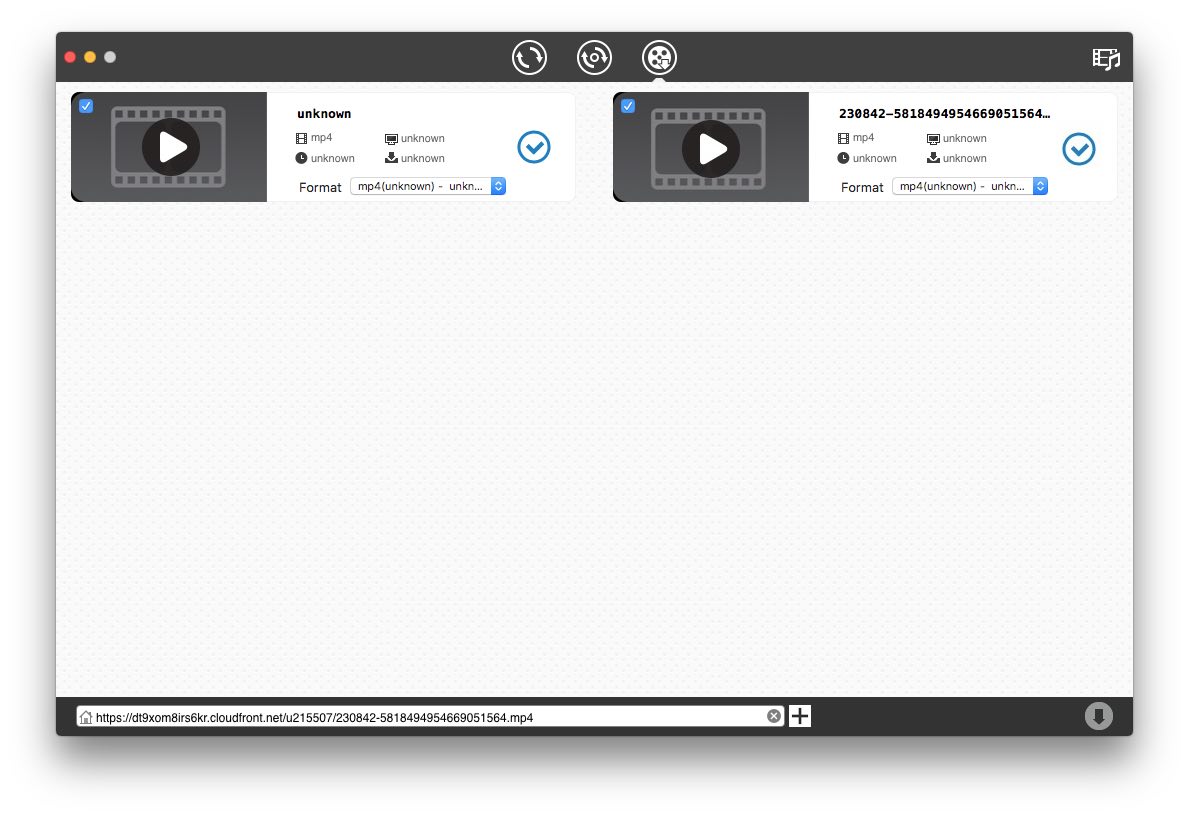Click the Format label on 'unknown' card
Screen dimensions: 1189x816
(x=320, y=187)
